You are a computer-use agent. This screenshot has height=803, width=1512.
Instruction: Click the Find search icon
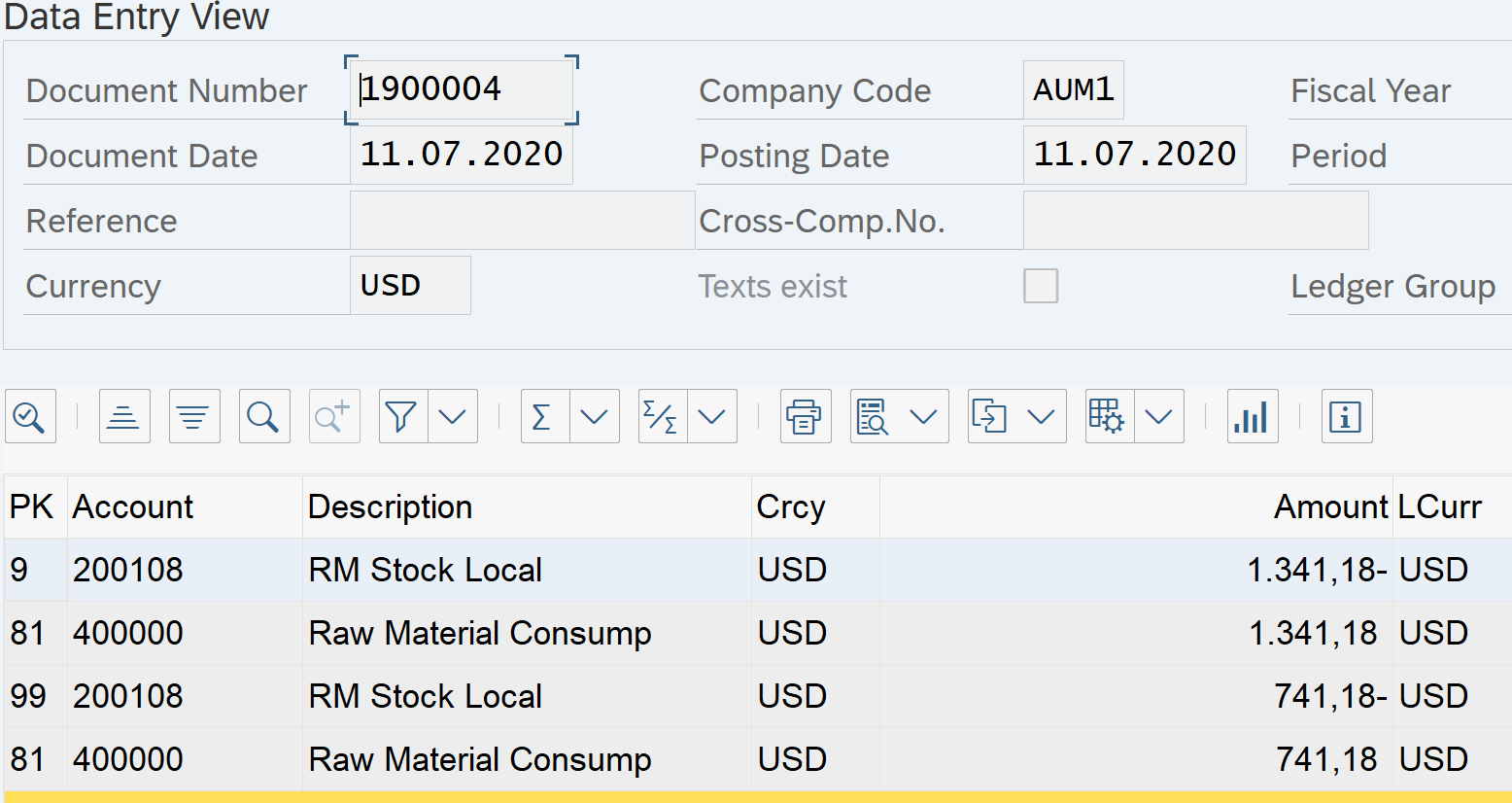(x=264, y=417)
